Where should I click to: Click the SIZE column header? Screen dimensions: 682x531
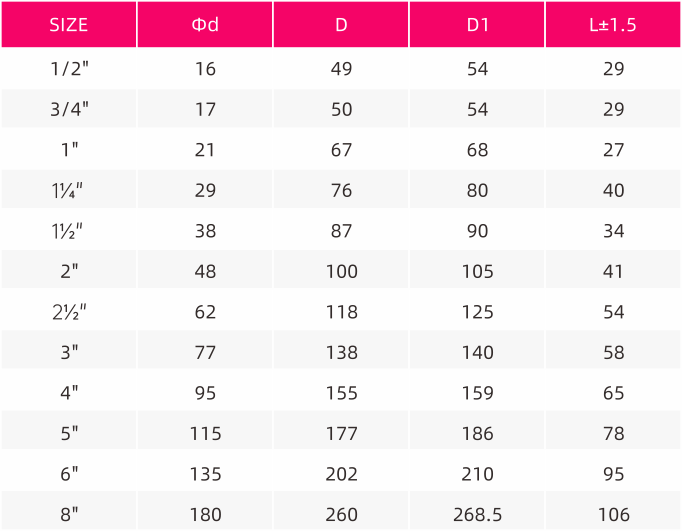pyautogui.click(x=69, y=24)
